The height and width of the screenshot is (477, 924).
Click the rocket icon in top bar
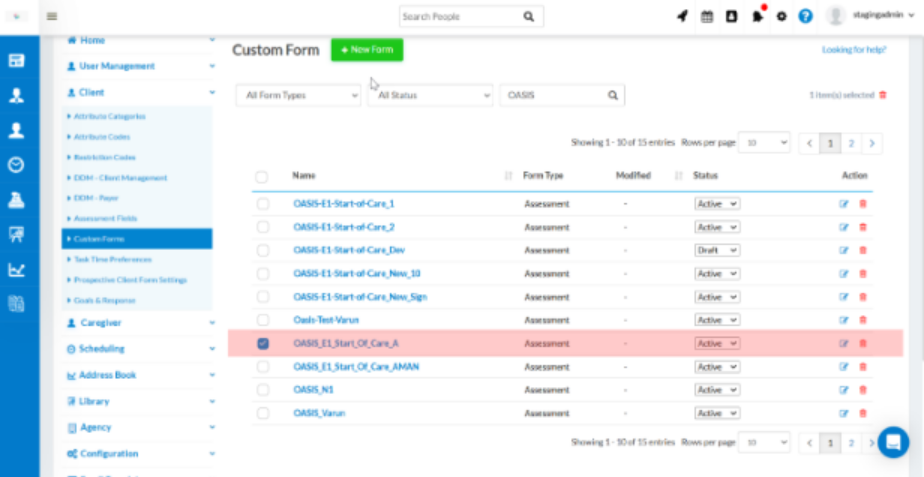683,17
